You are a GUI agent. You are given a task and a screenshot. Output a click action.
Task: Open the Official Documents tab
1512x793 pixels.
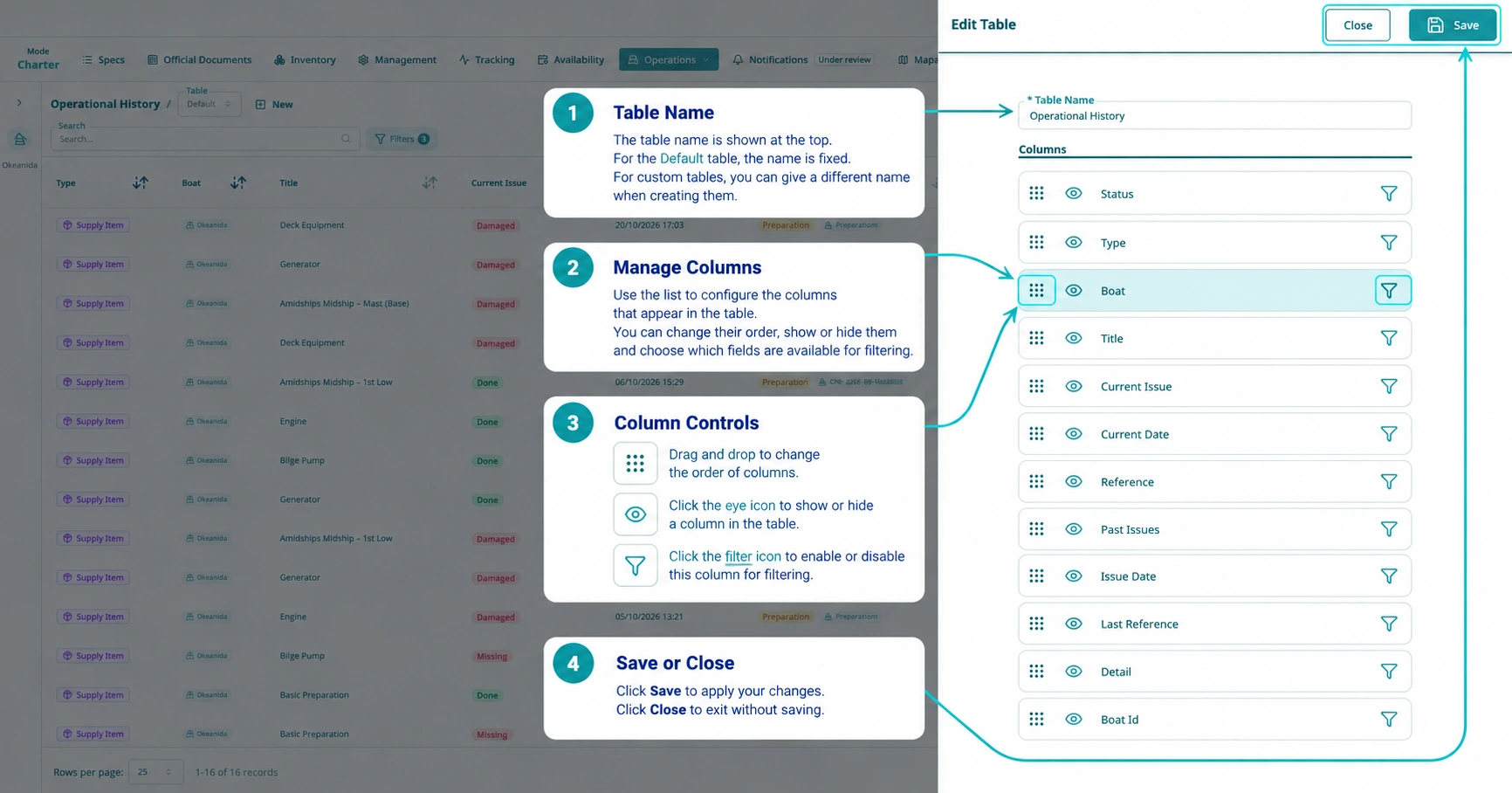tap(199, 59)
